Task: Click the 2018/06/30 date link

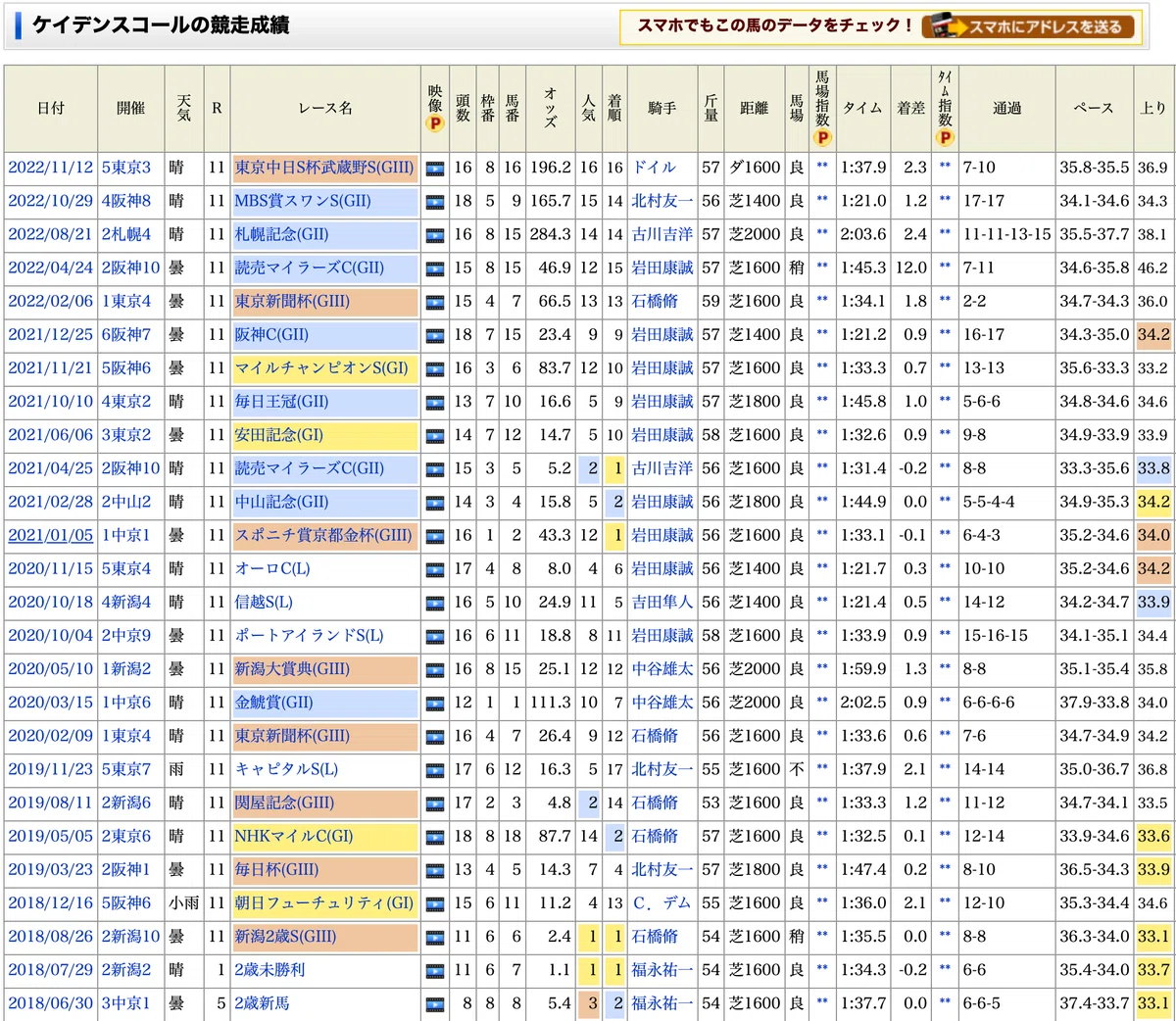Action: 51,1003
